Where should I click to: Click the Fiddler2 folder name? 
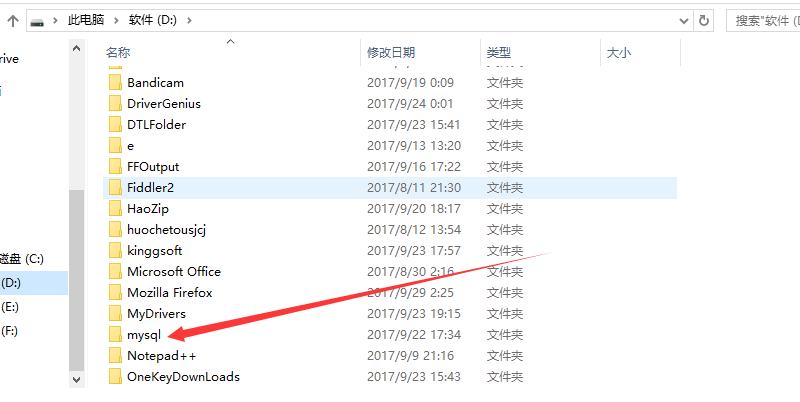point(151,188)
